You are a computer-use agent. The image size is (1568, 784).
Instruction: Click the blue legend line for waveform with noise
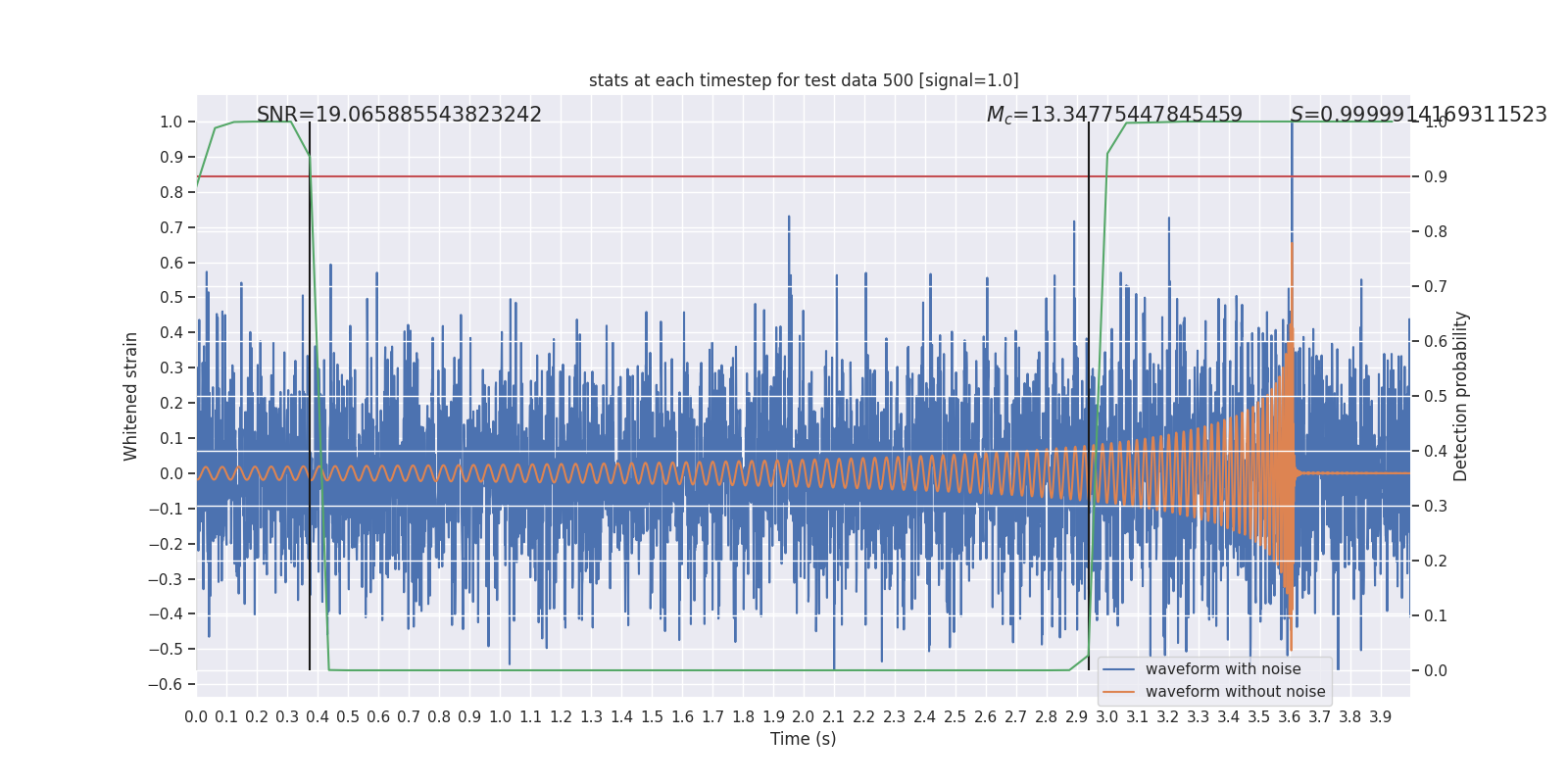pos(1118,669)
